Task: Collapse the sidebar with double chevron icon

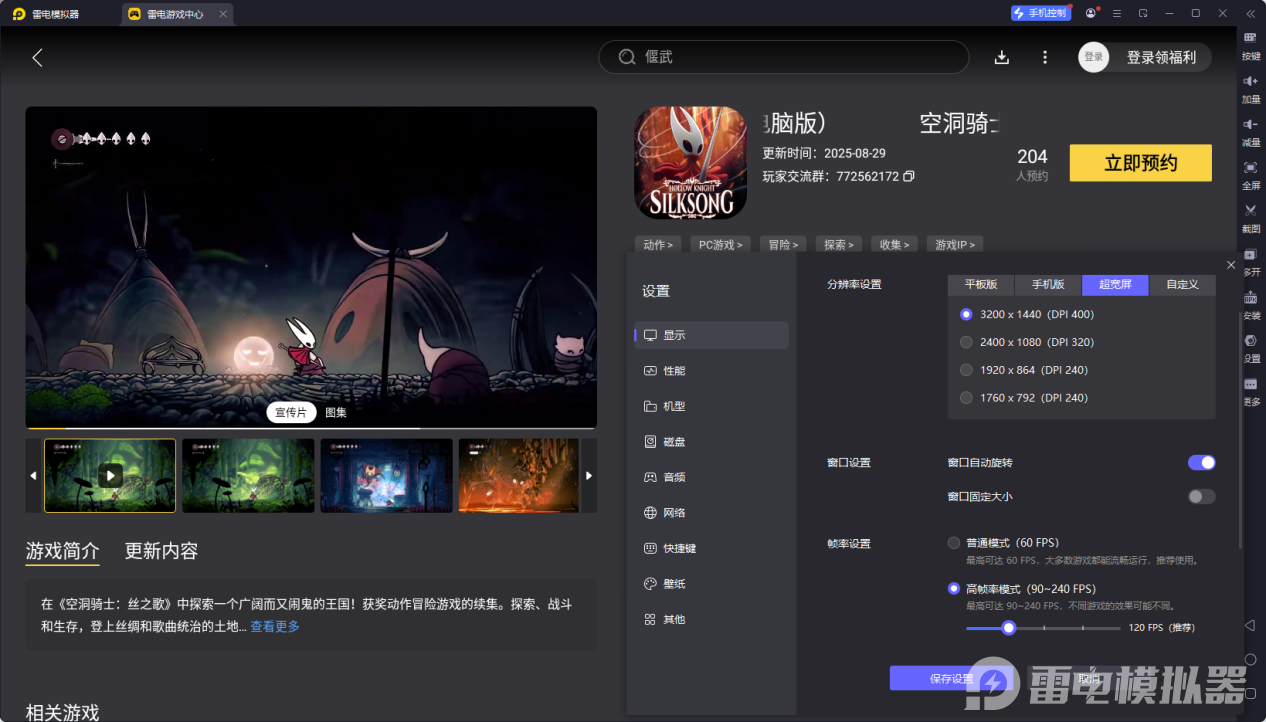Action: (1250, 13)
